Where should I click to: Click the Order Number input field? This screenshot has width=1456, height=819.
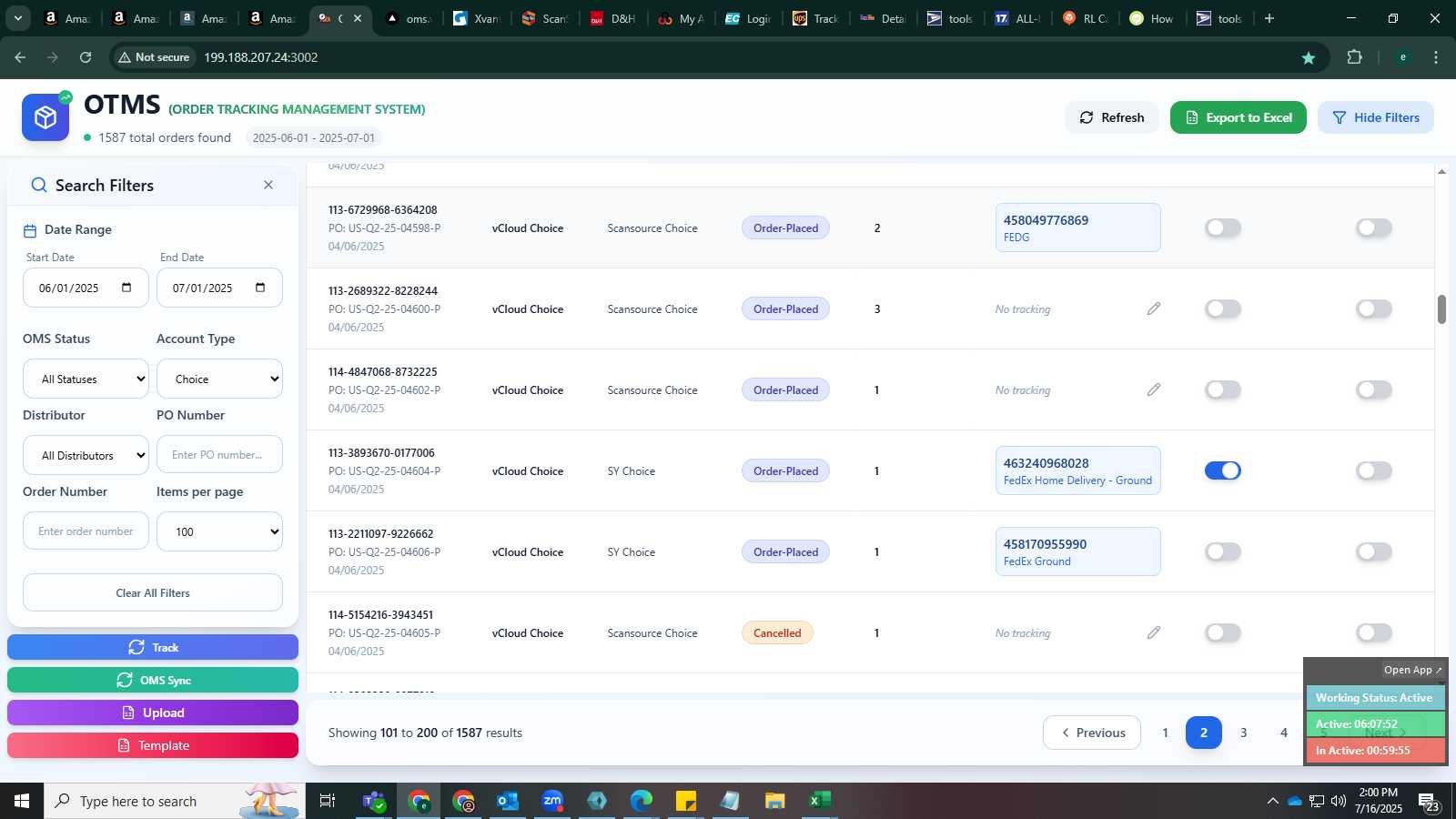[x=86, y=531]
